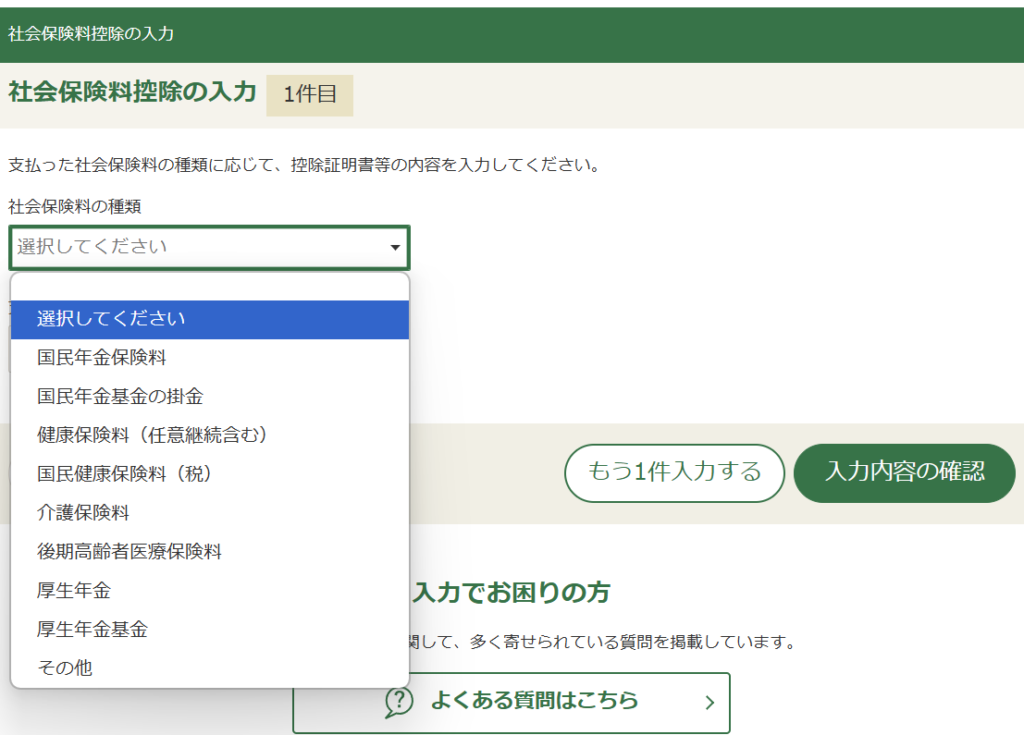Click the 社会保険料の種類 field label

coord(74,206)
